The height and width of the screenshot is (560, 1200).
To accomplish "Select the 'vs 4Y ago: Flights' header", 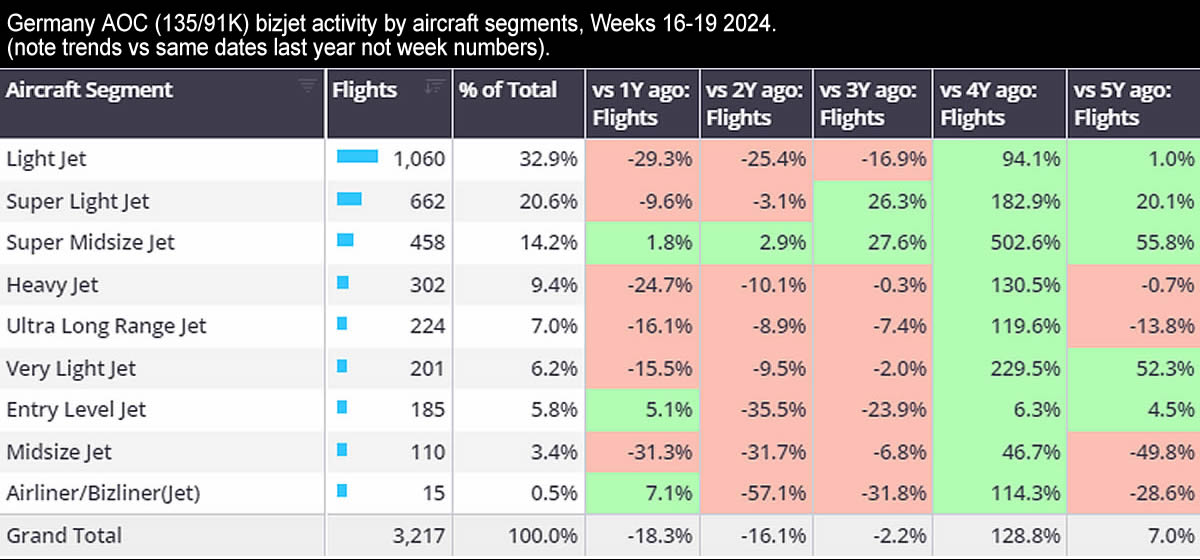I will 988,103.
